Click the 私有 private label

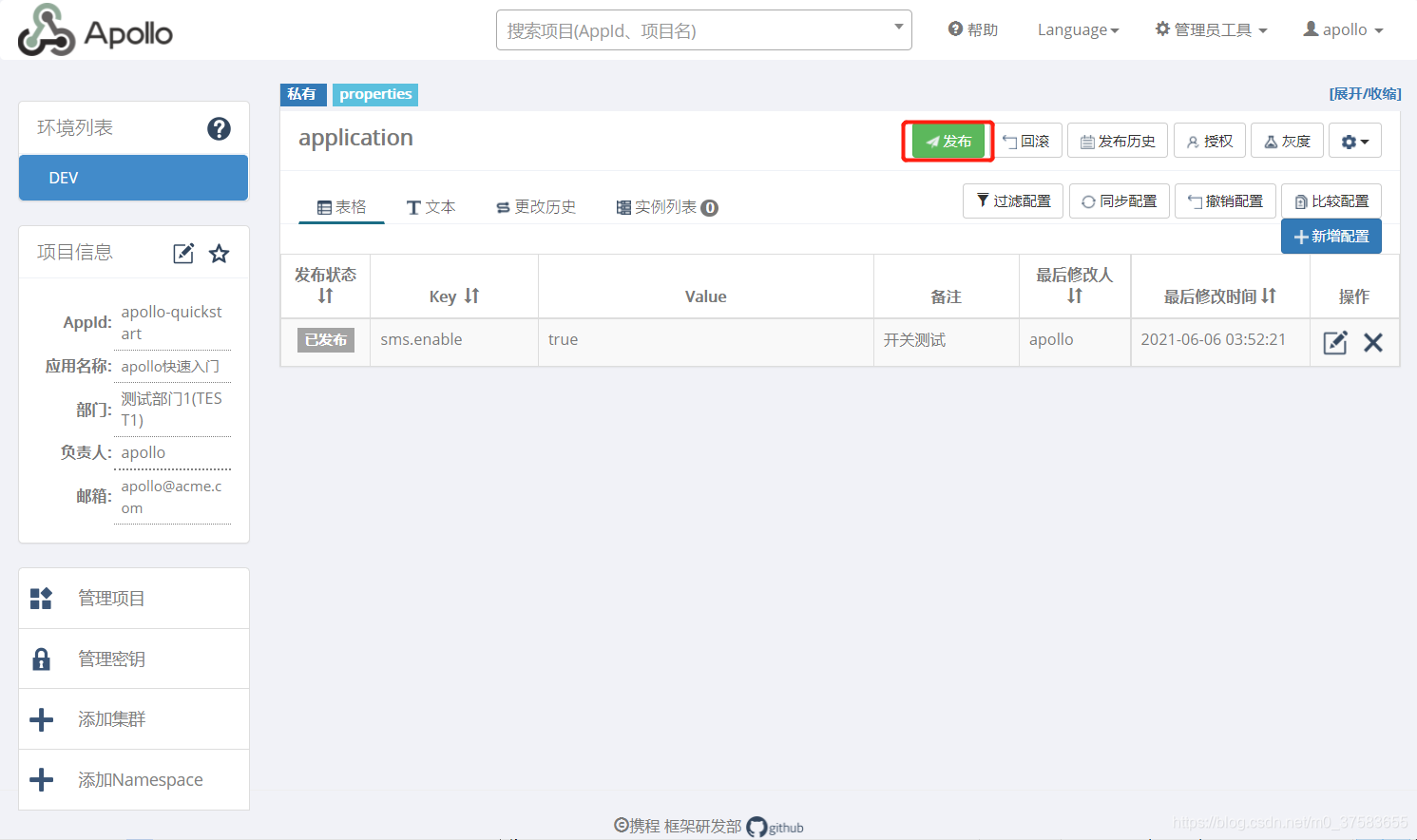click(x=302, y=94)
